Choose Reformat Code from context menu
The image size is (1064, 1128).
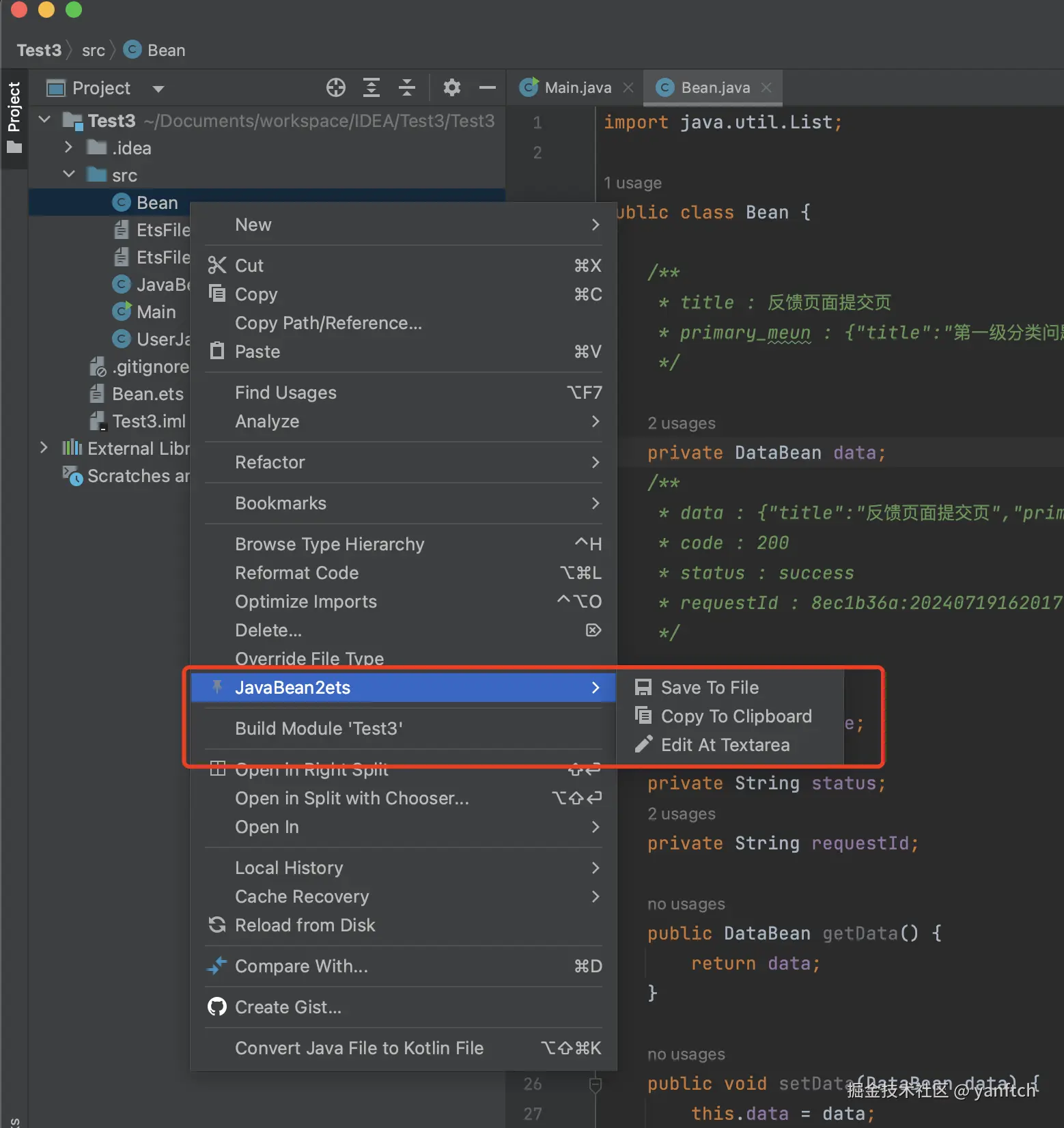click(x=404, y=573)
